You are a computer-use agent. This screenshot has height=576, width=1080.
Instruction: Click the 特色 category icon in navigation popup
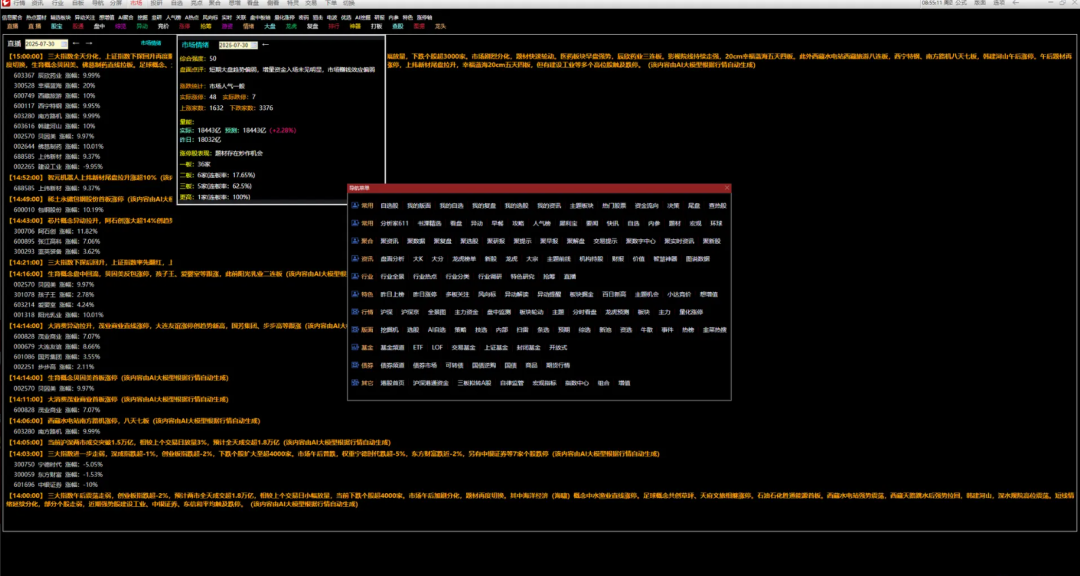pyautogui.click(x=353, y=294)
